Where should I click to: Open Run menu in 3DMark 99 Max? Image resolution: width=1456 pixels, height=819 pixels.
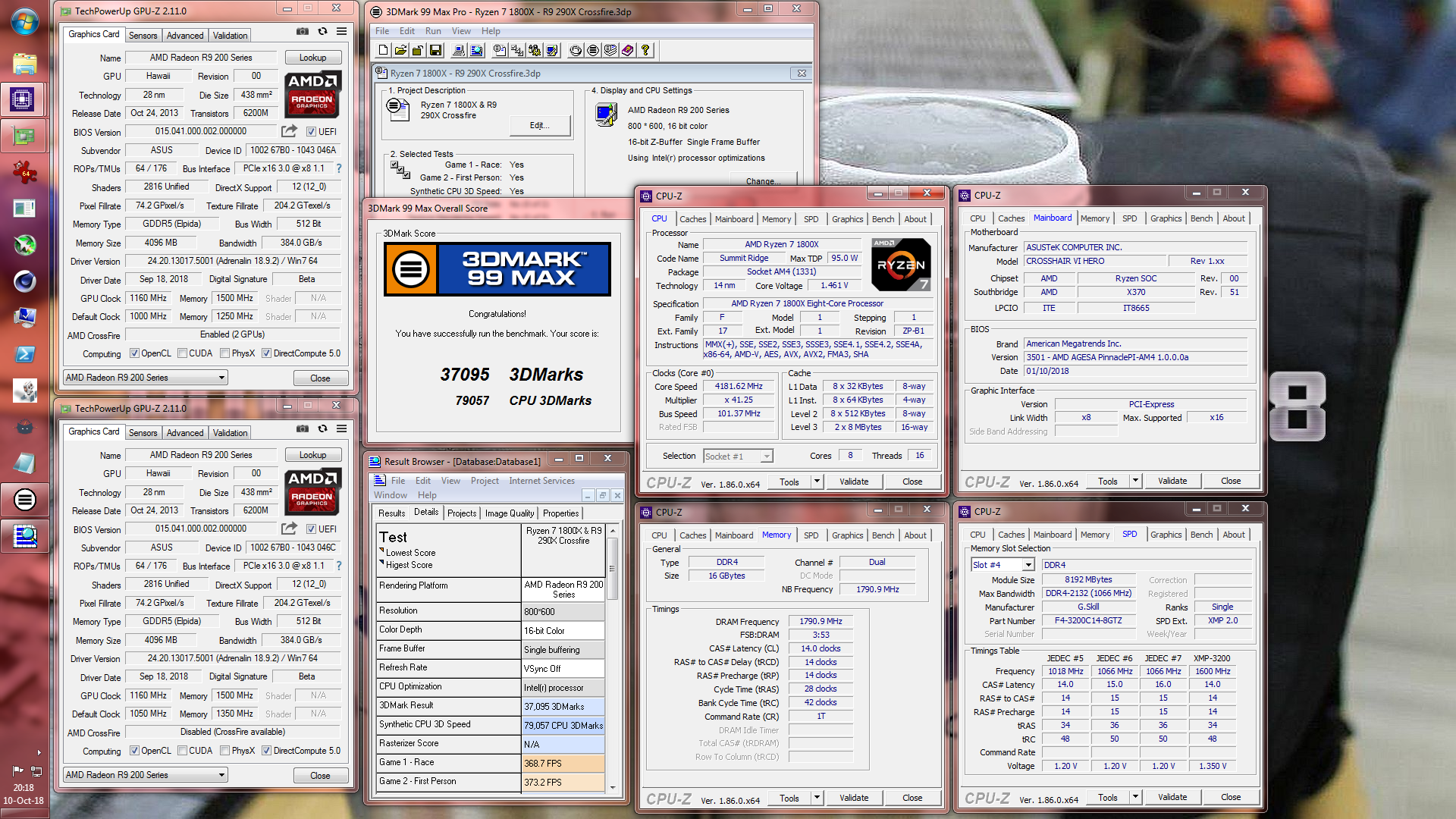pos(433,31)
